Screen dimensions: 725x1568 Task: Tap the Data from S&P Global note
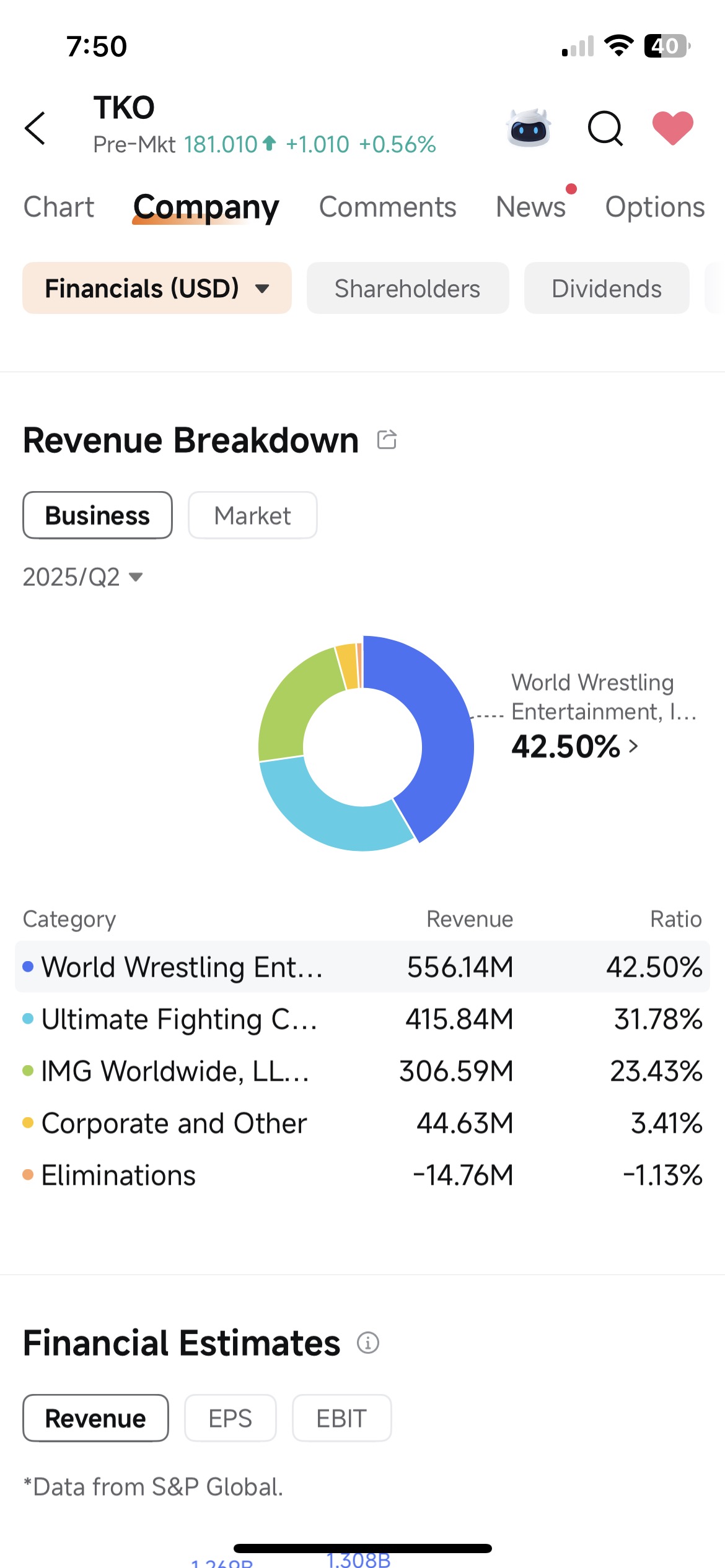(153, 1487)
